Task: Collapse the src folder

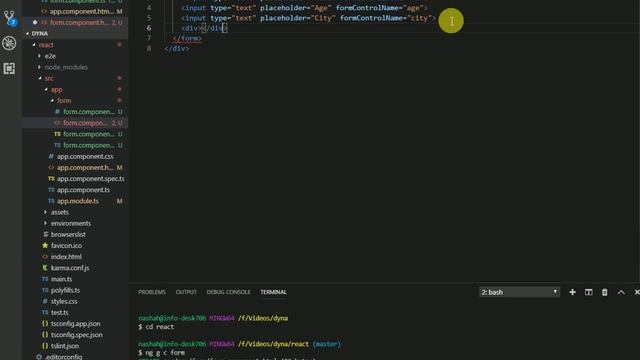Action: pyautogui.click(x=49, y=78)
